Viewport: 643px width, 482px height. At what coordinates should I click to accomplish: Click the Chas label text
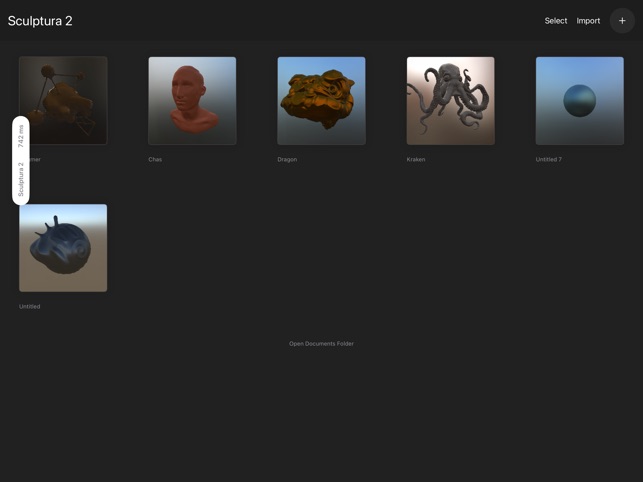155,159
